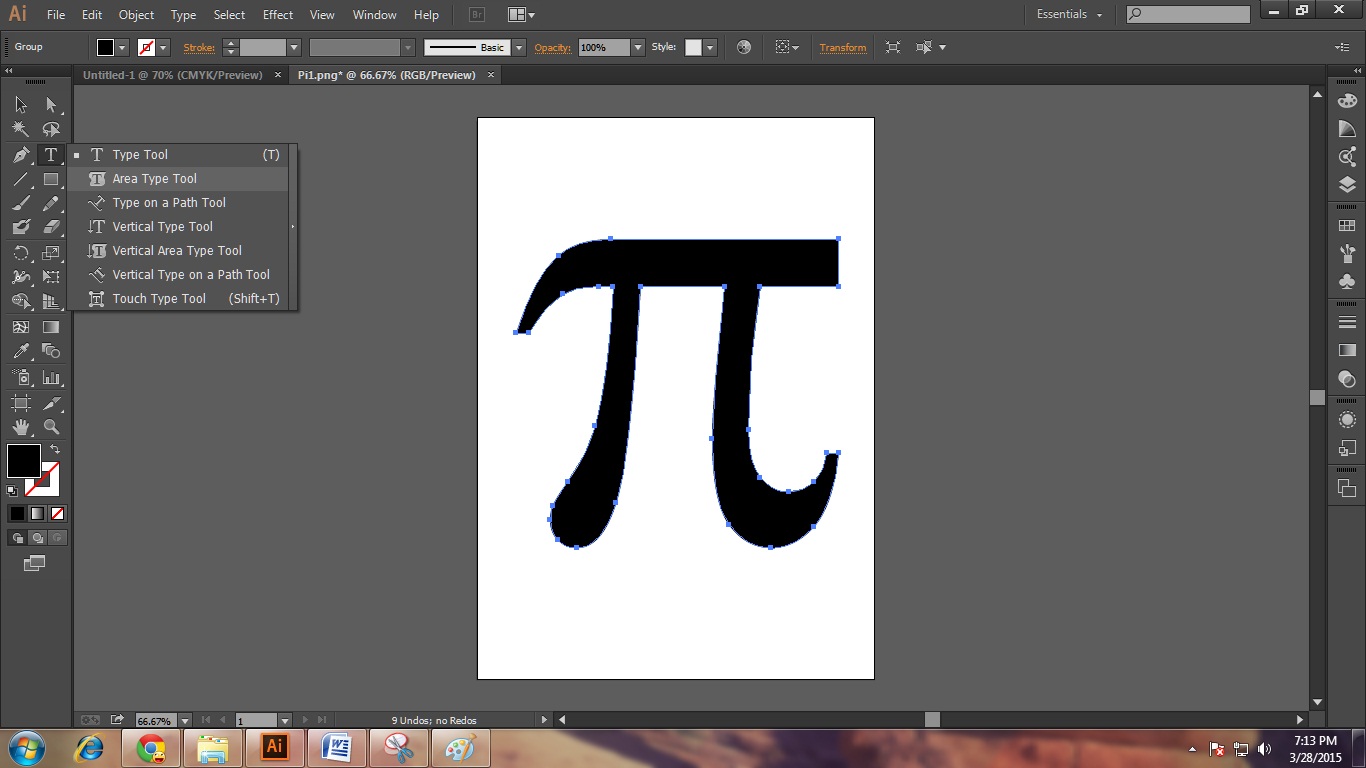The height and width of the screenshot is (768, 1366).
Task: Open the Basic brush definition dropdown
Action: click(519, 47)
